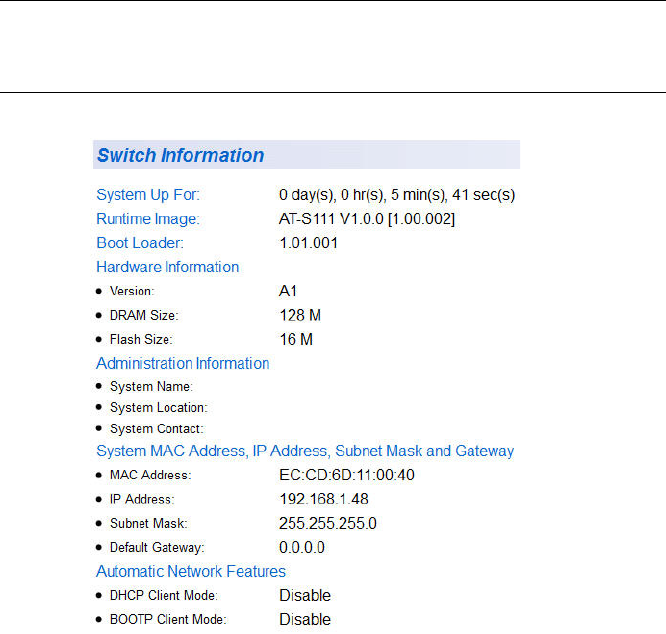Click the Switch Information heading
666x634 pixels.
(181, 156)
